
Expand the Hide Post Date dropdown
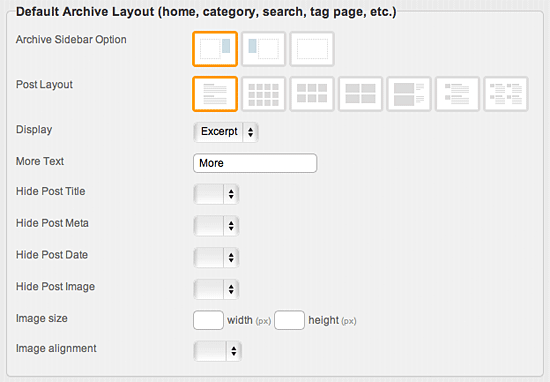(x=216, y=257)
